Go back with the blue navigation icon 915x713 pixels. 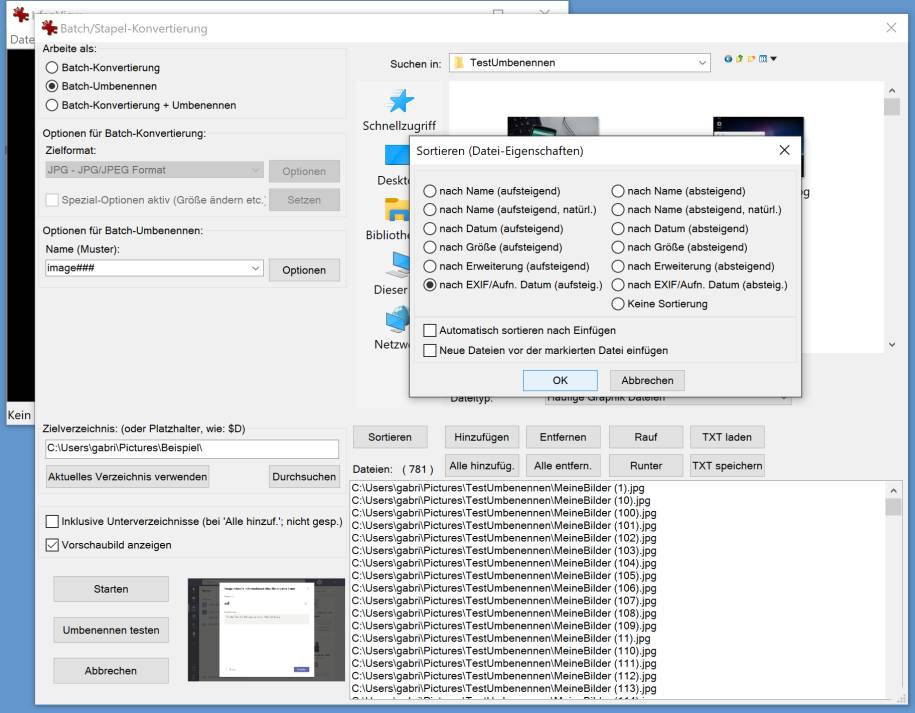pos(728,59)
